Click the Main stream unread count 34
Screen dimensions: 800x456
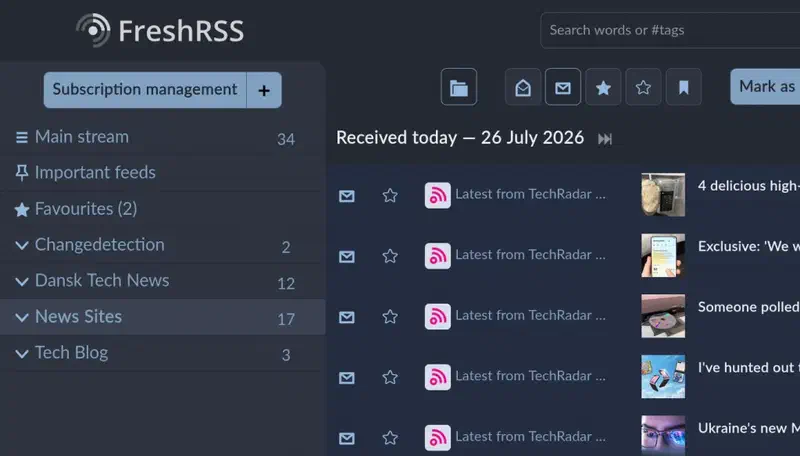coord(286,139)
